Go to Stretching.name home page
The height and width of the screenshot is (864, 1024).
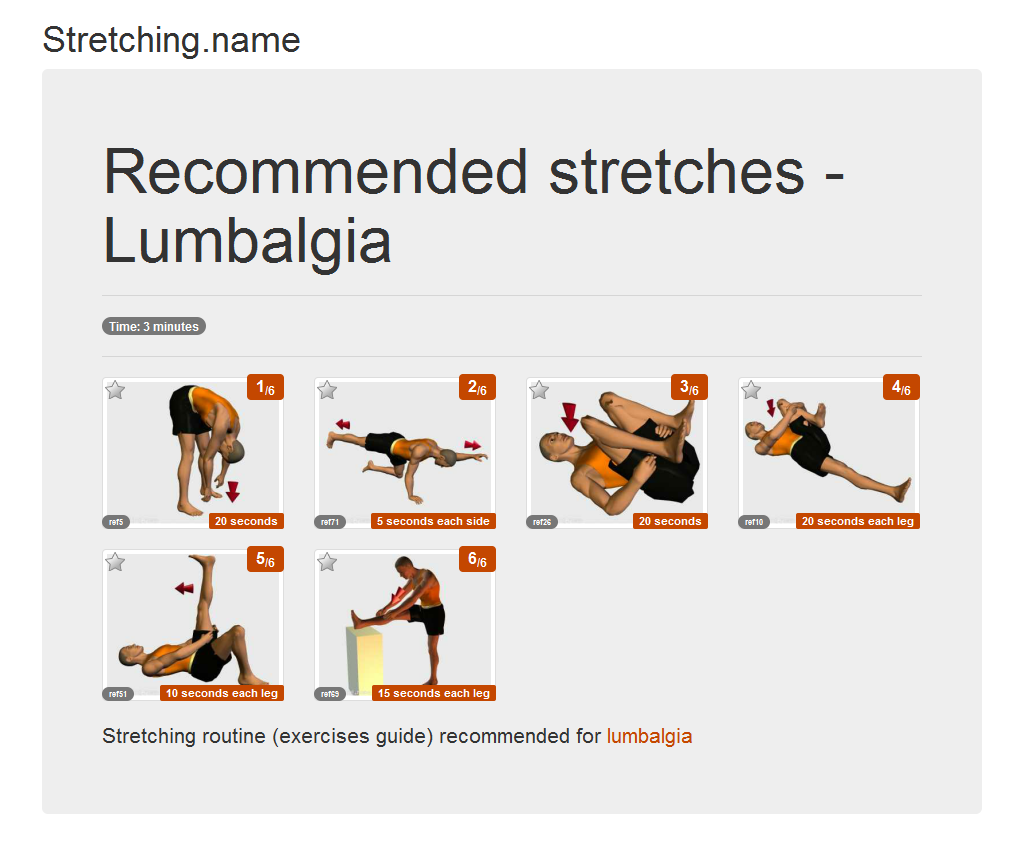(x=171, y=41)
